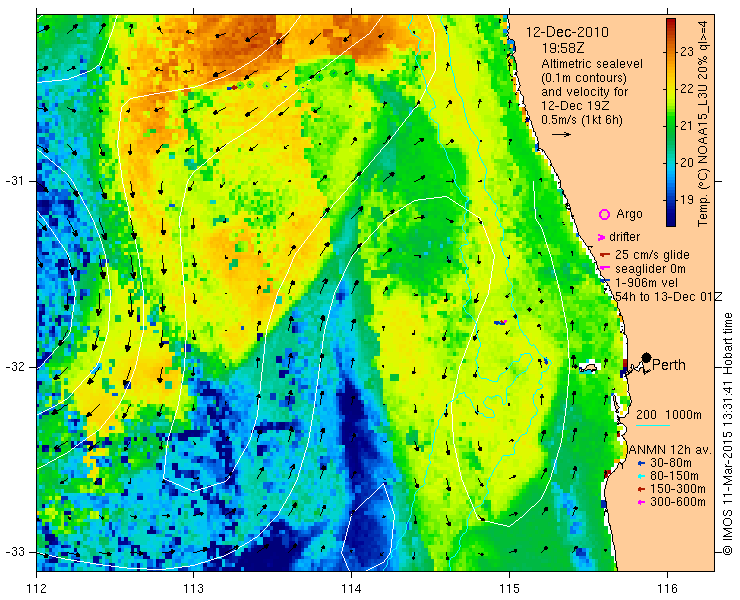
Task: Click the 54h to 13-Dec 01Z text
Action: point(669,296)
